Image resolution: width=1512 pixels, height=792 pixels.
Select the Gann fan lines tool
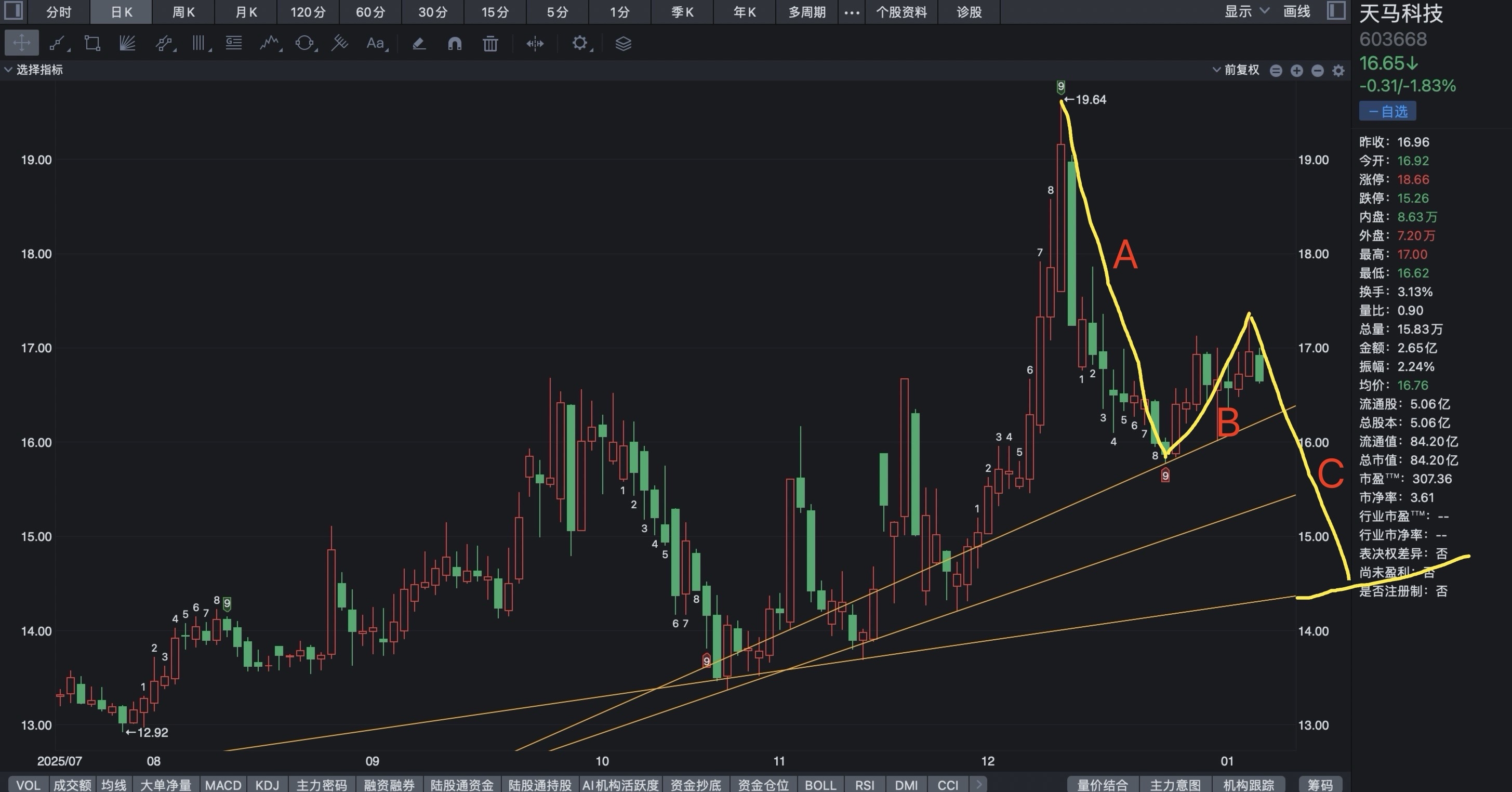coord(127,44)
